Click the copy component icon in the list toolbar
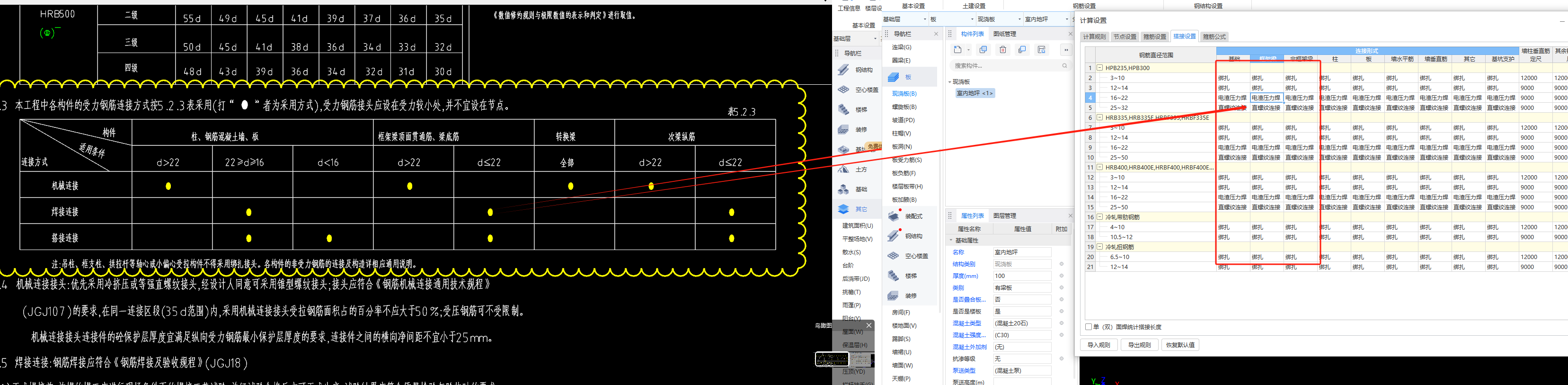Viewport: 1568px width, 385px height. 983,50
